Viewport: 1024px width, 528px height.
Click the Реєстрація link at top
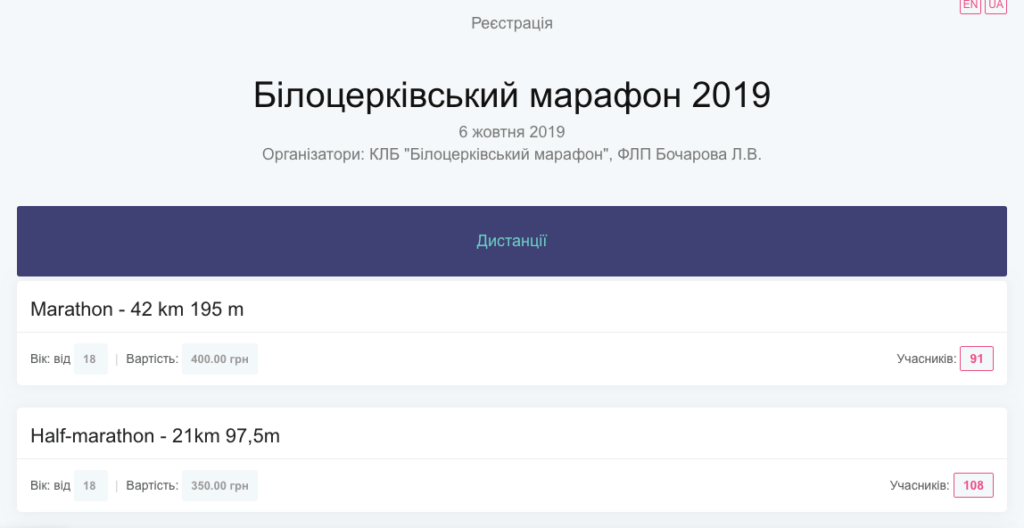(511, 23)
